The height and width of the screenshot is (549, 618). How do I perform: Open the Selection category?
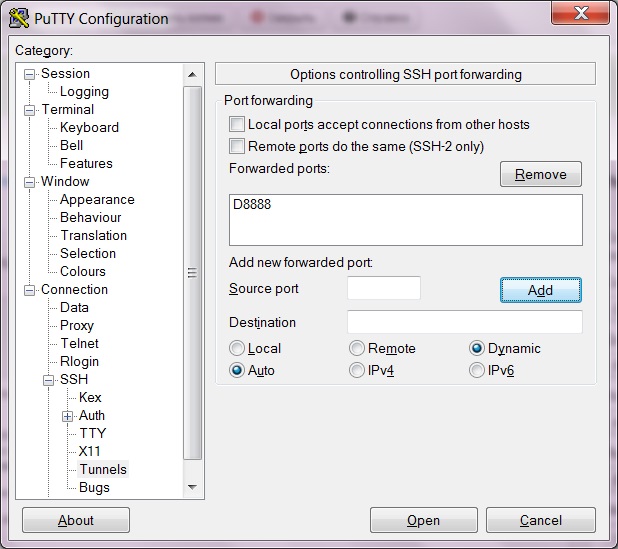coord(88,253)
